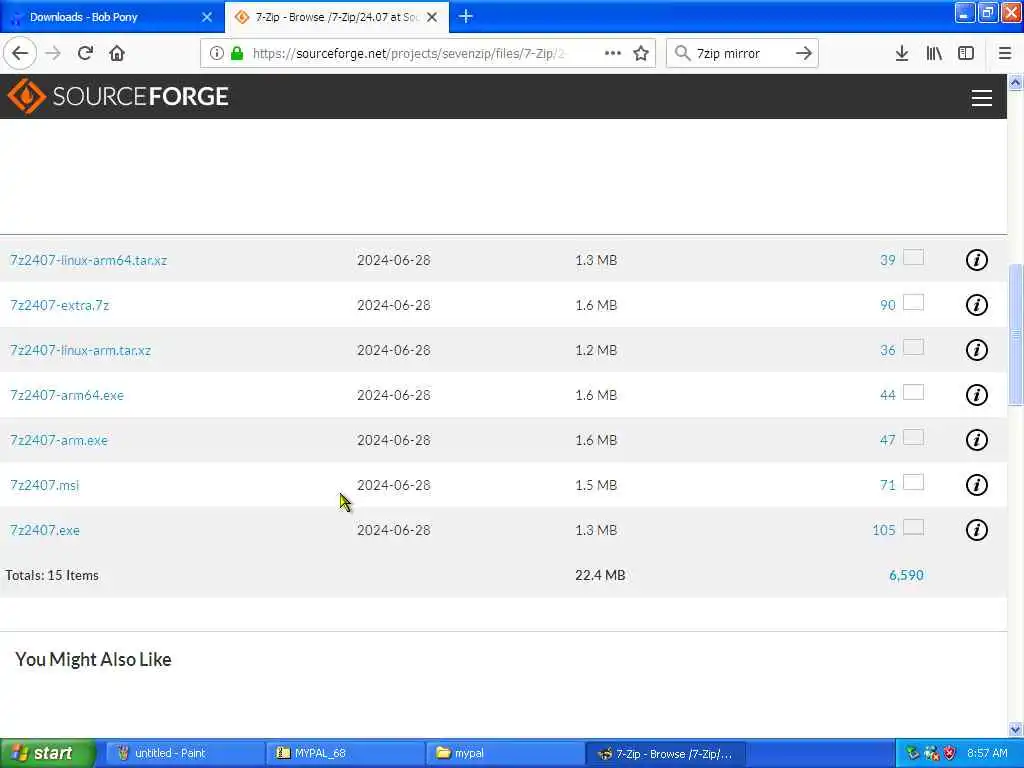1024x768 pixels.
Task: Click the red security shield tray icon
Action: (x=950, y=753)
